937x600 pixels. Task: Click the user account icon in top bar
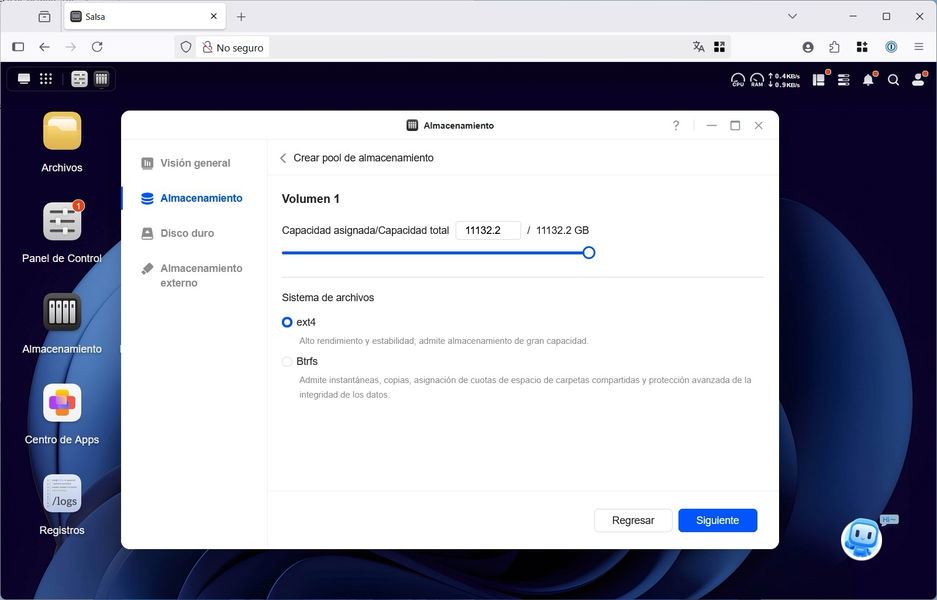(x=918, y=80)
